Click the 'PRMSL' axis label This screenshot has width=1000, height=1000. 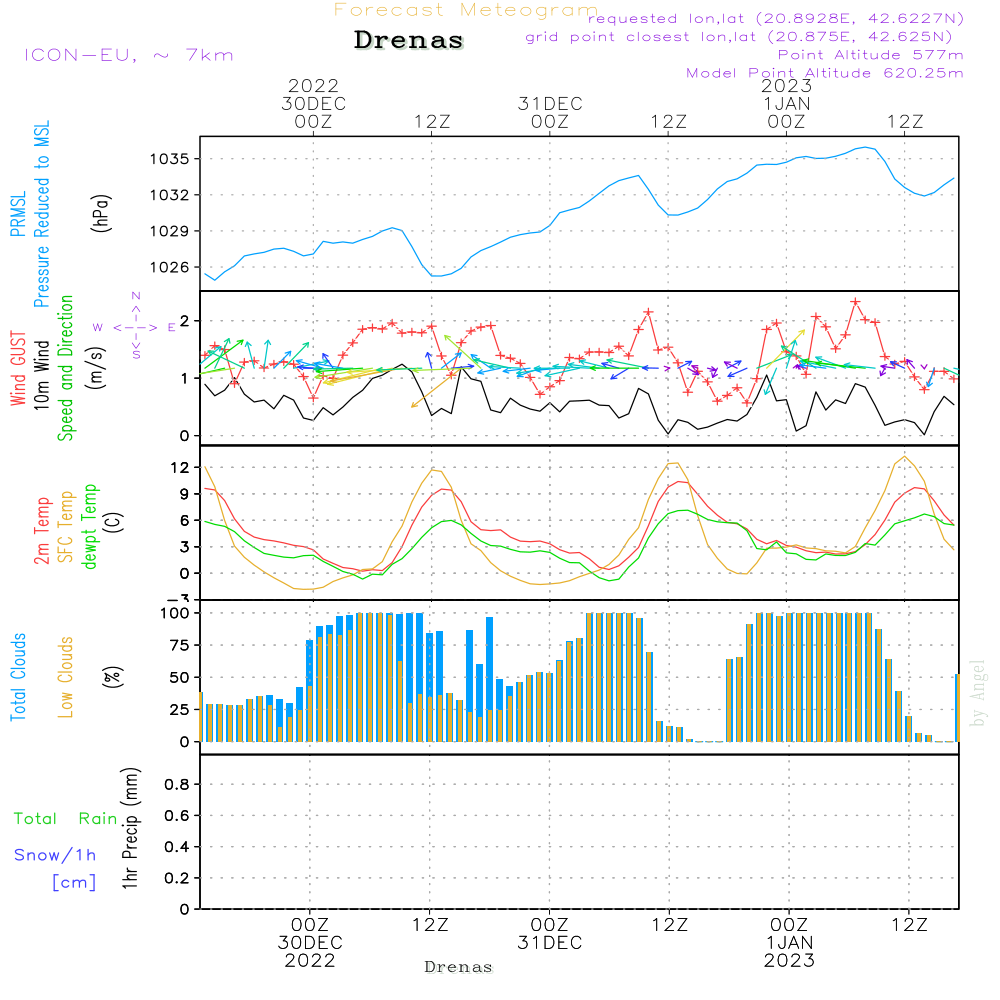[18, 214]
